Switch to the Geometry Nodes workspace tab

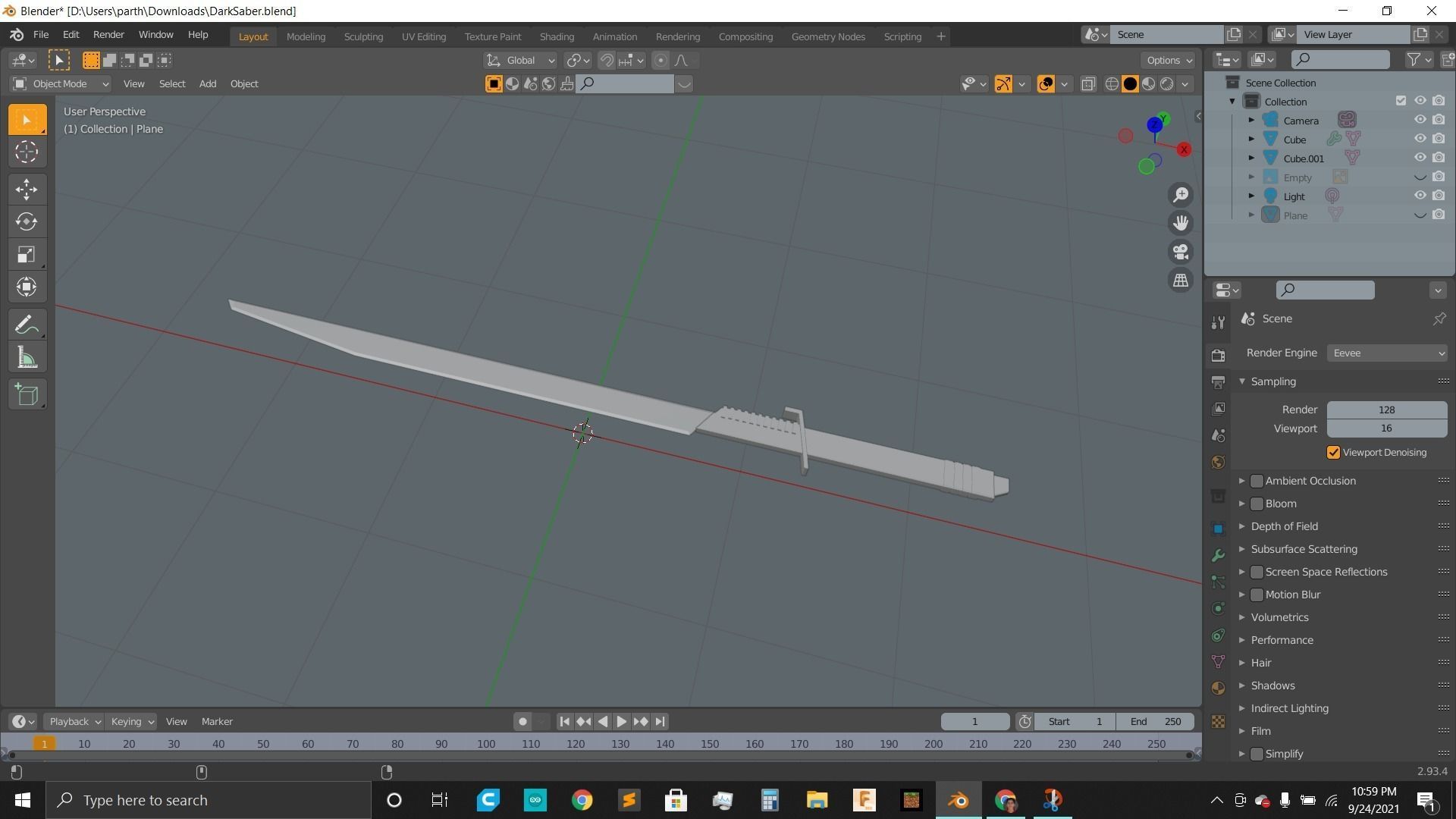(828, 36)
